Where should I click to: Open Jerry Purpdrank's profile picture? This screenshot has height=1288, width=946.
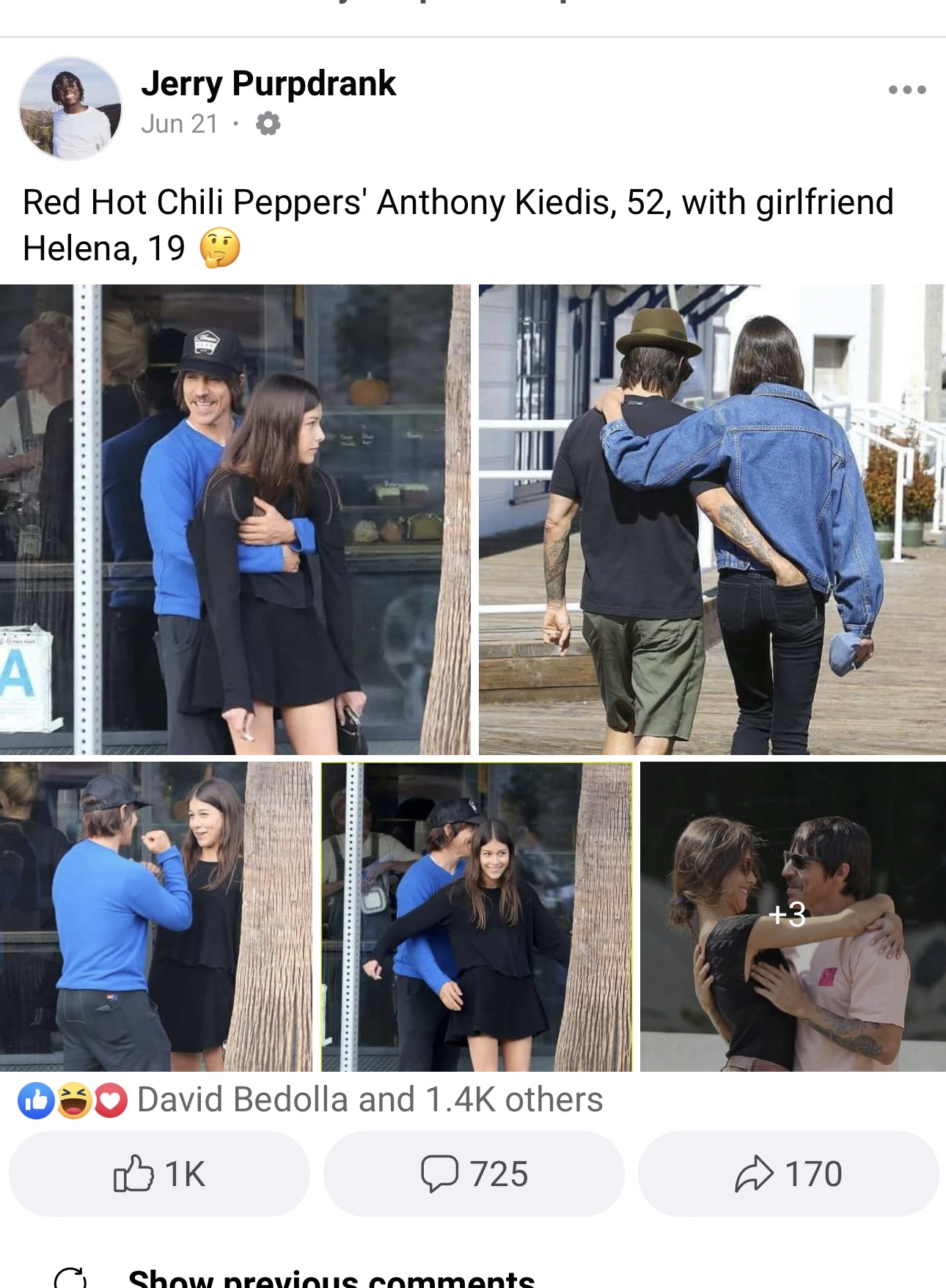70,108
